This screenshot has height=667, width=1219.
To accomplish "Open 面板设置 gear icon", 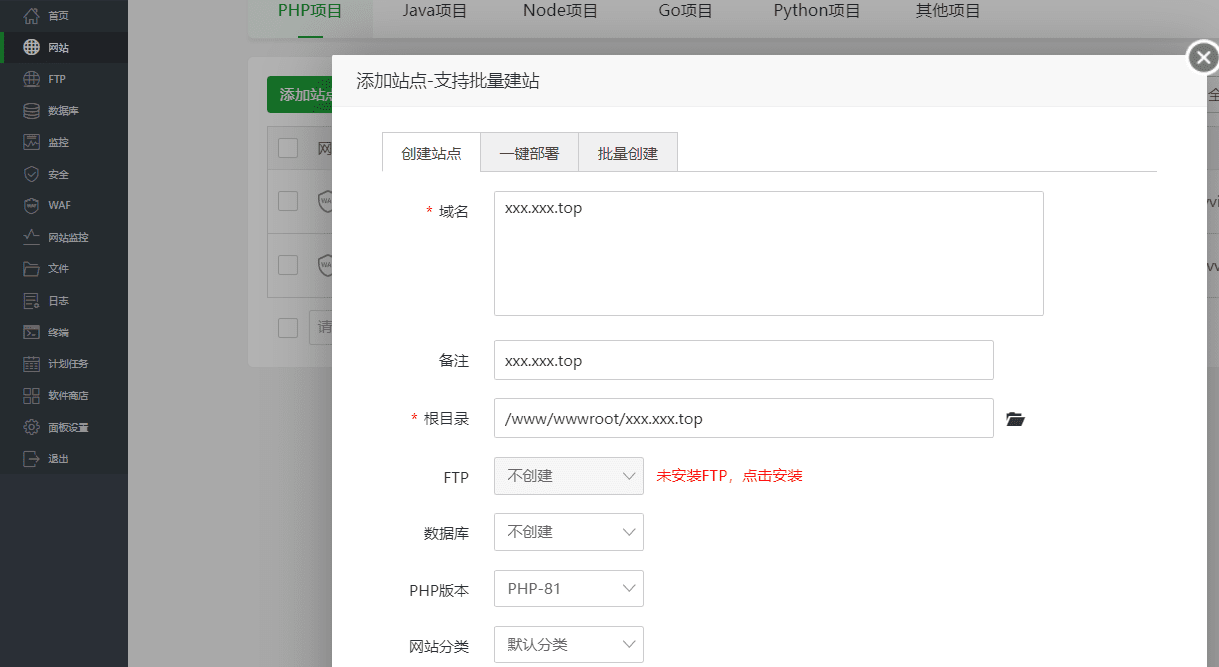I will (31, 427).
